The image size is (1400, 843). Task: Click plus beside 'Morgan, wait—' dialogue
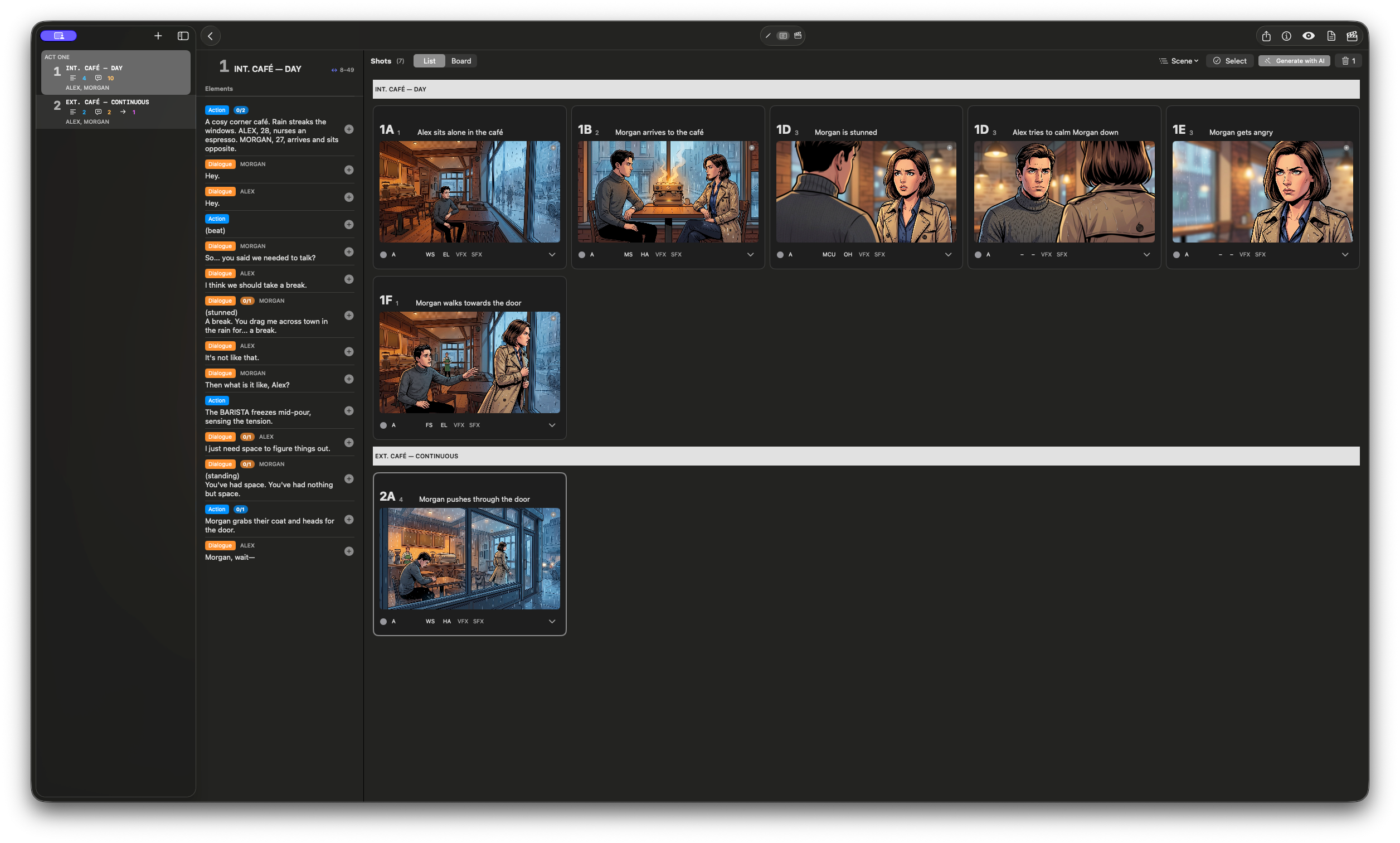click(x=349, y=551)
